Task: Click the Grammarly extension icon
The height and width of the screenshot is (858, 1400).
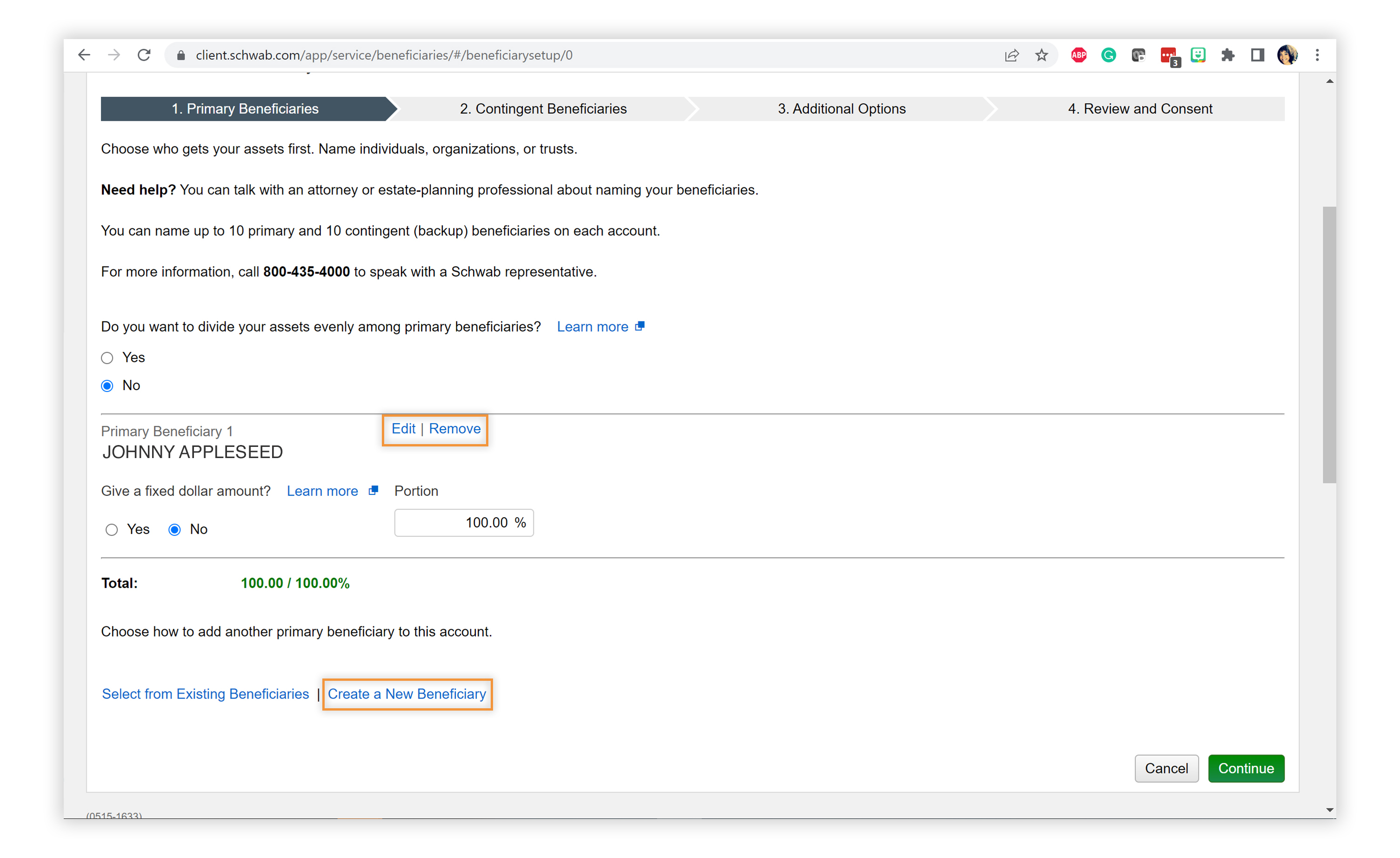Action: [1108, 55]
